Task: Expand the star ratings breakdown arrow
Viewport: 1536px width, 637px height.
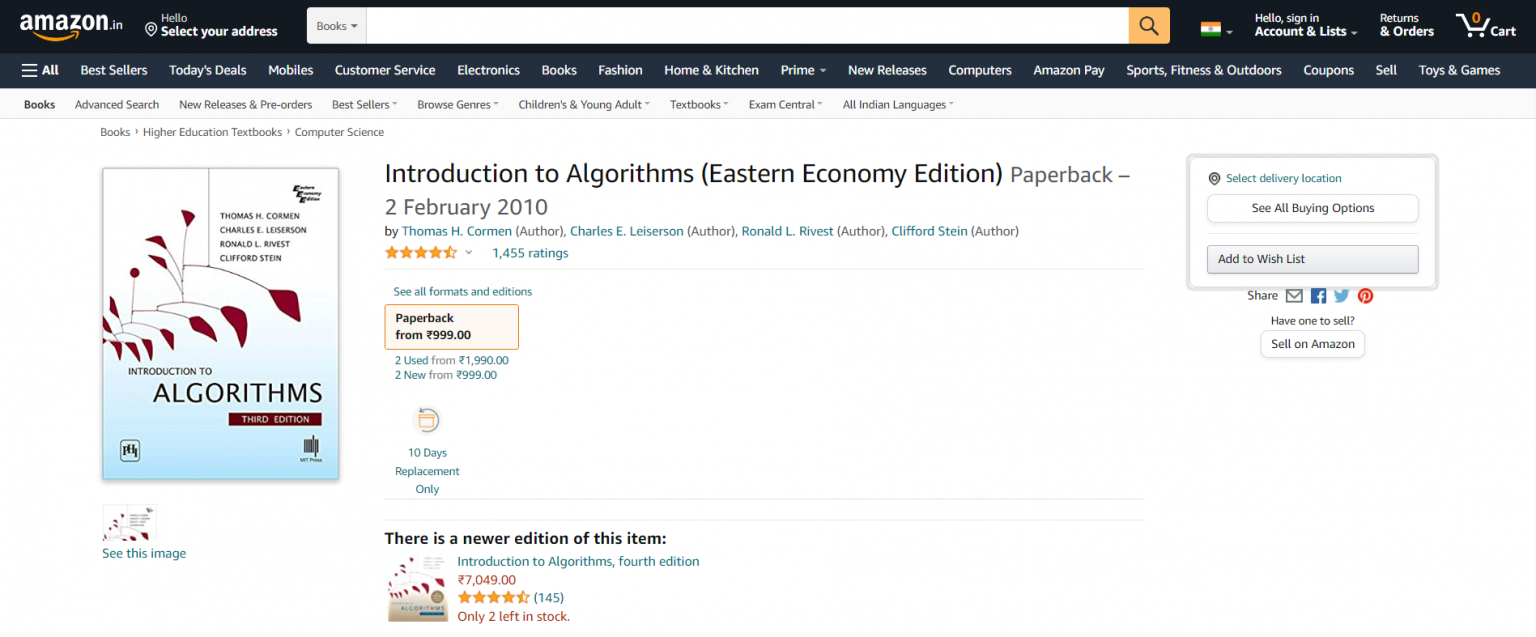Action: click(468, 253)
